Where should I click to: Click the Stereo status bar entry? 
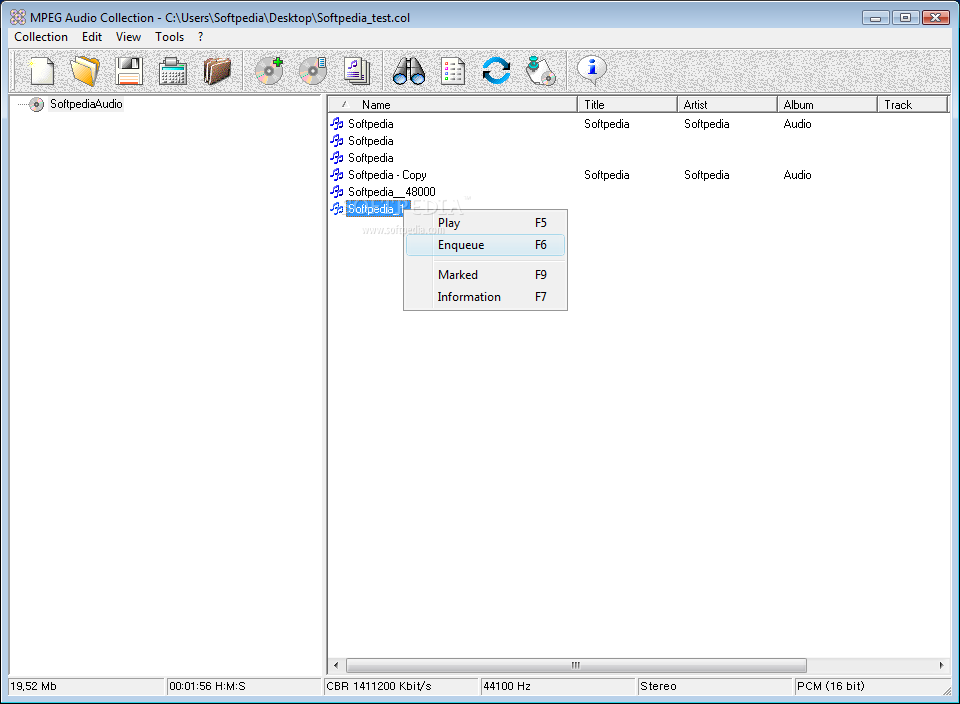(715, 687)
